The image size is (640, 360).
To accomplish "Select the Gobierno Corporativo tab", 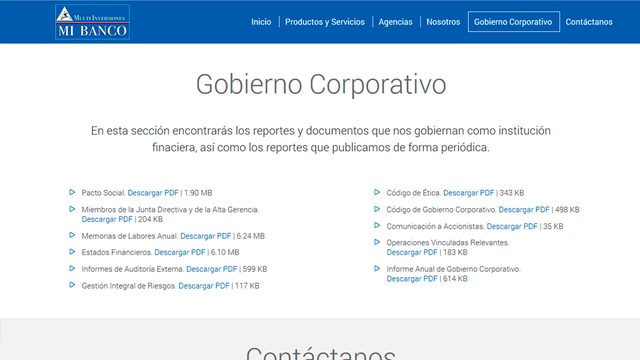I will [513, 22].
